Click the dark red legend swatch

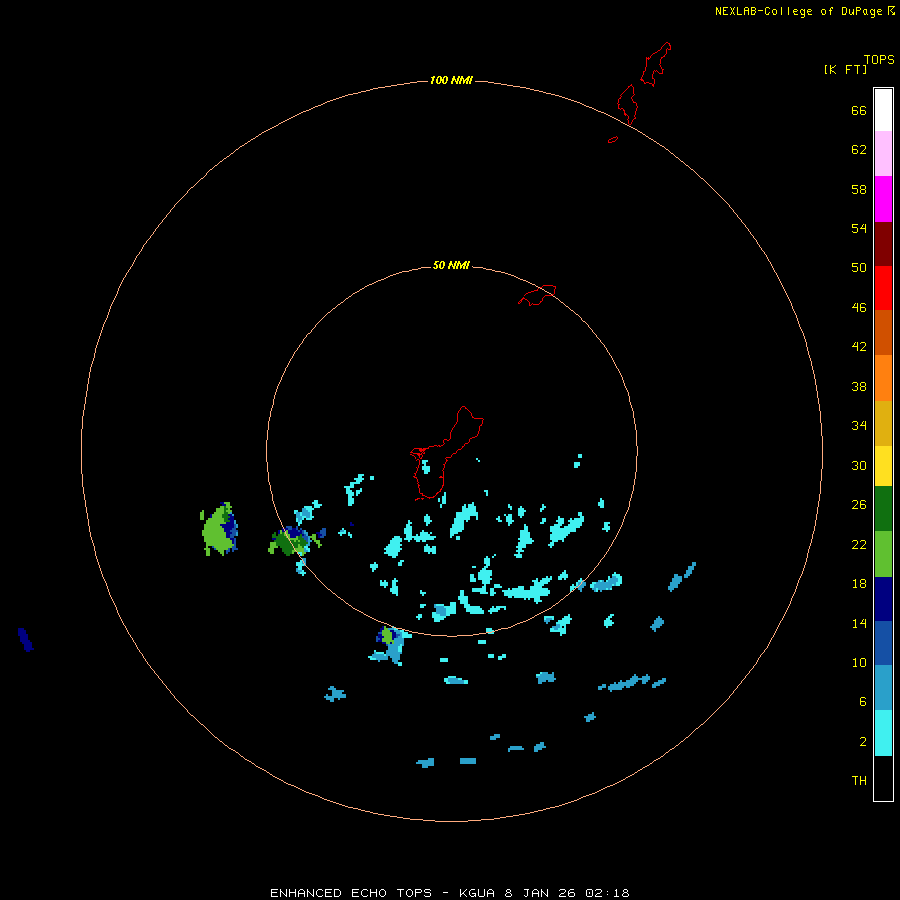[x=883, y=244]
